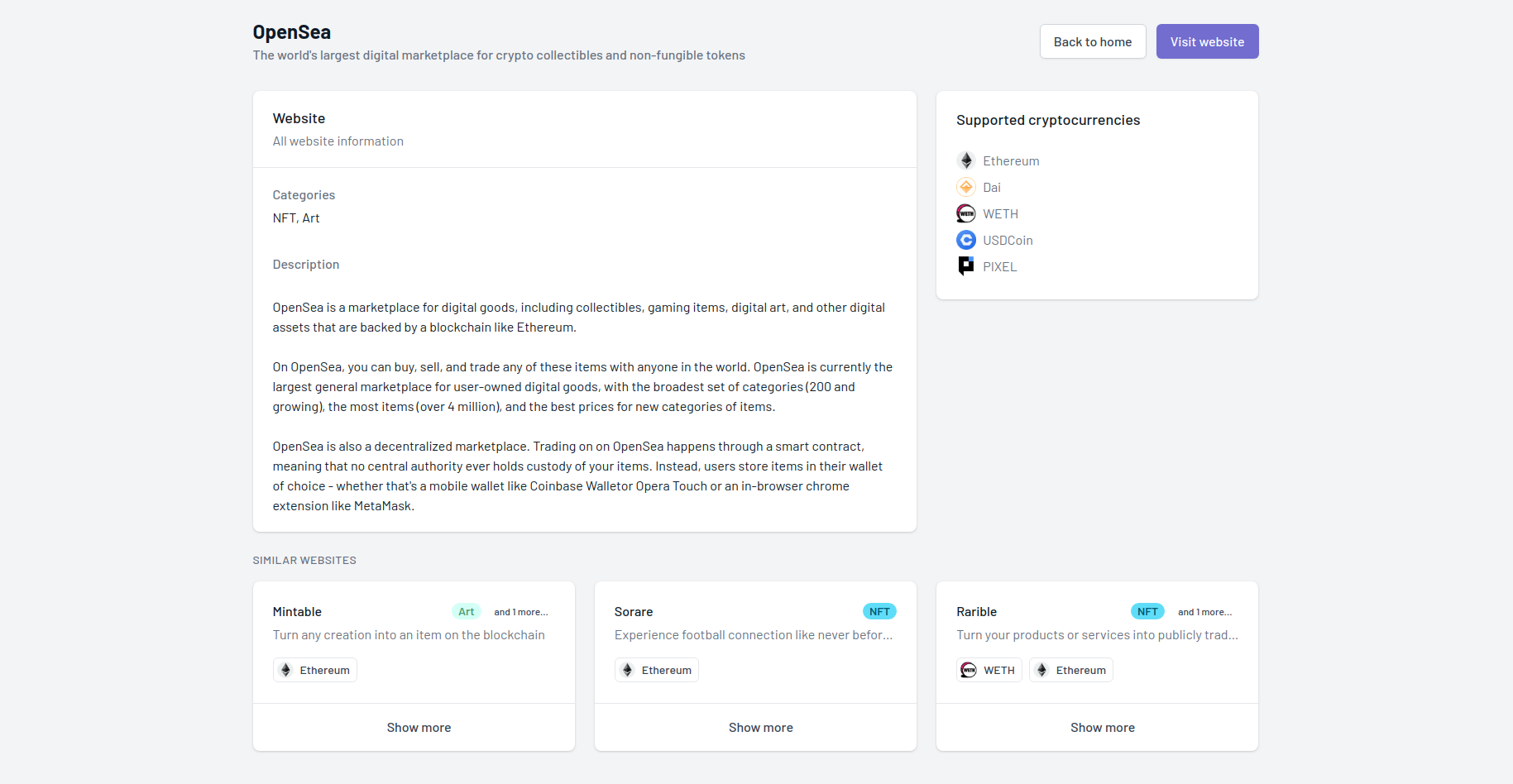Toggle the Art tag on Mintable
Image resolution: width=1513 pixels, height=784 pixels.
[466, 610]
